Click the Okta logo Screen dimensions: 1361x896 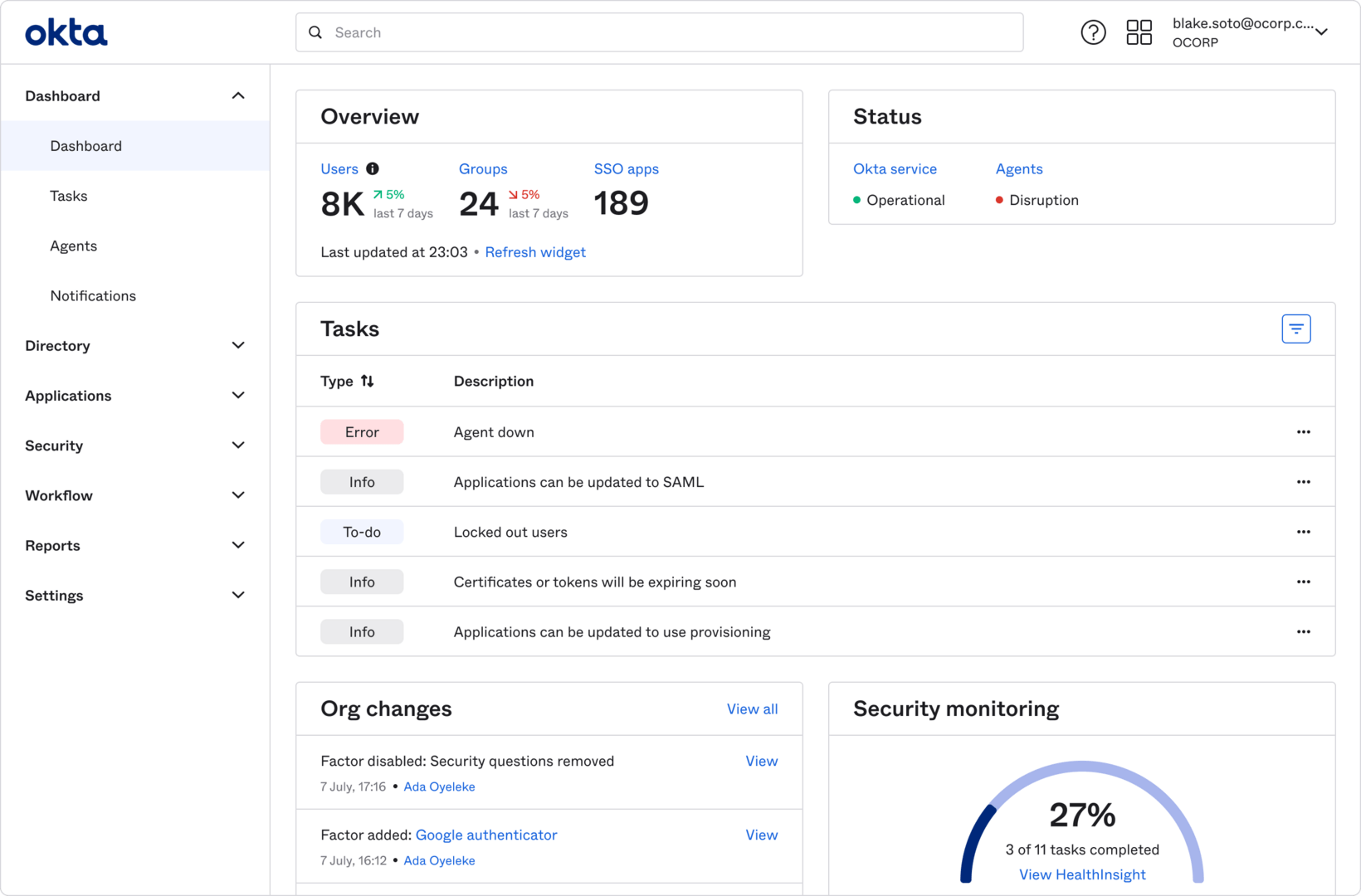(66, 32)
